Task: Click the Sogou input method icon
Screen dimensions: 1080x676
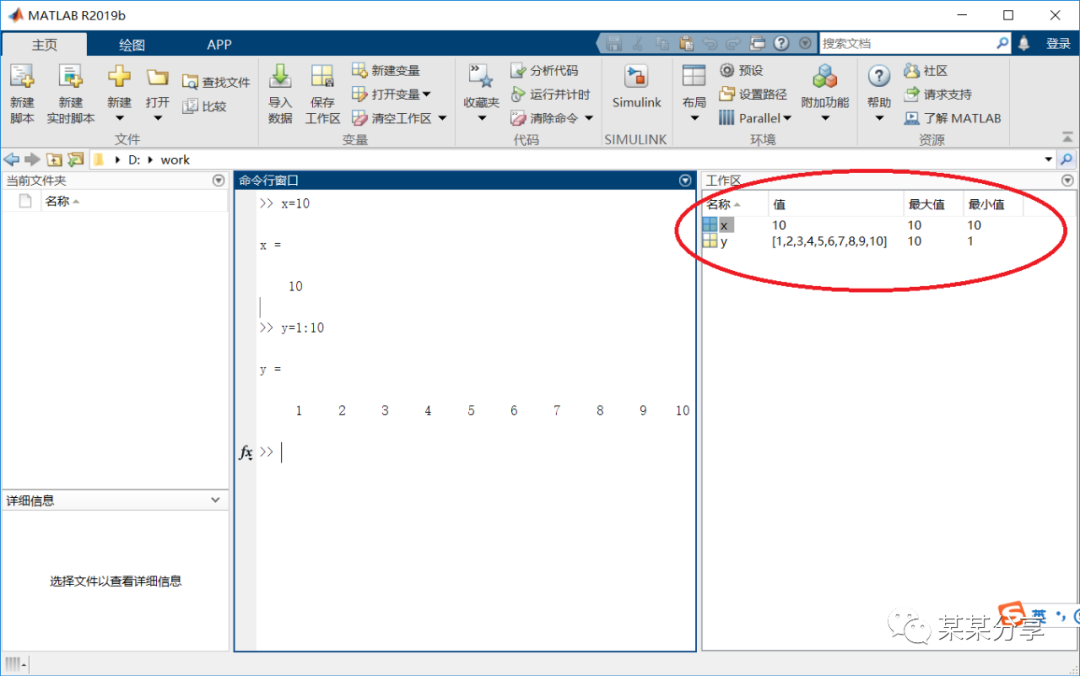Action: [1012, 614]
